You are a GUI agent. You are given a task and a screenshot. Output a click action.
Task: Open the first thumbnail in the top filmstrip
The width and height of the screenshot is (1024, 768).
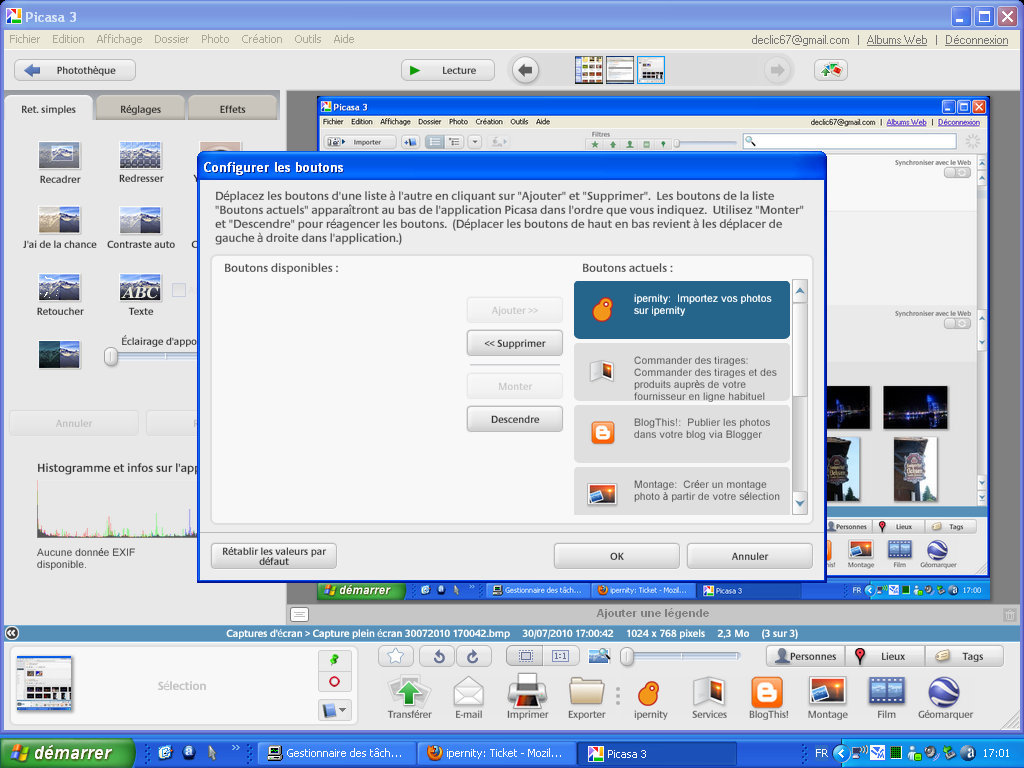tap(588, 70)
